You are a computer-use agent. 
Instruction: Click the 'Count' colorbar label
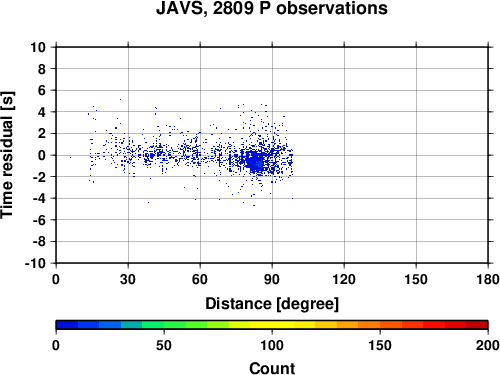pos(272,368)
